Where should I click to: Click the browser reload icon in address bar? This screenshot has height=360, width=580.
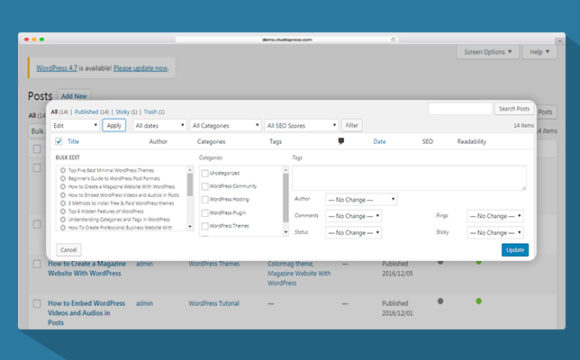[x=393, y=39]
